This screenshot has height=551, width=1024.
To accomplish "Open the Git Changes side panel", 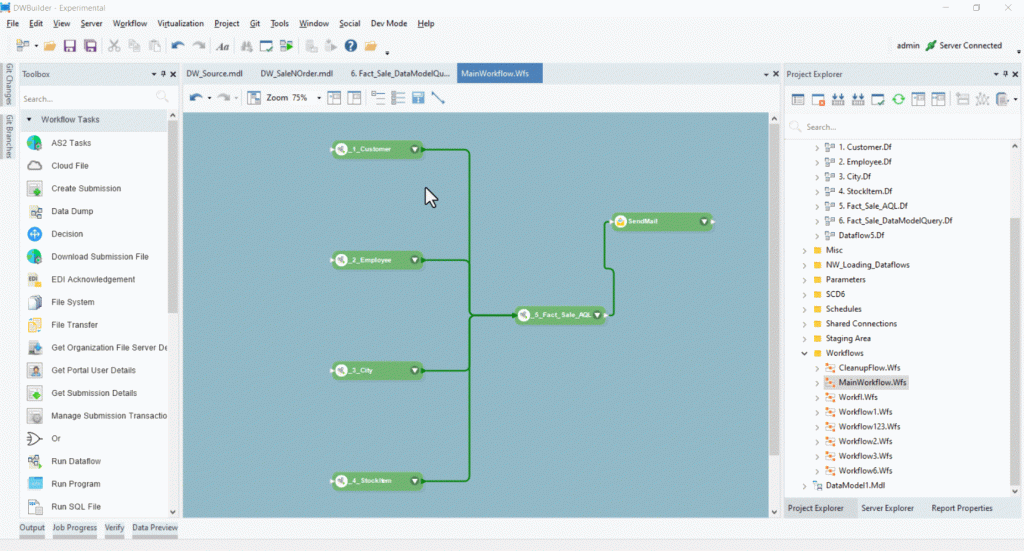I will 9,85.
